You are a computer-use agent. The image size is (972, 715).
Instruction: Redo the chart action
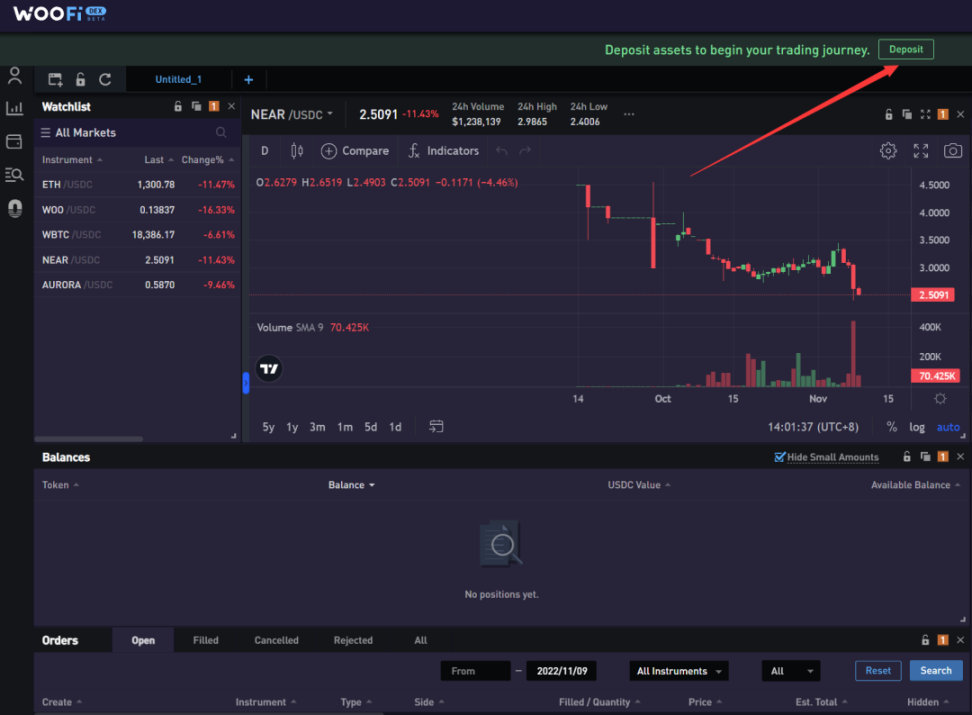coord(525,151)
